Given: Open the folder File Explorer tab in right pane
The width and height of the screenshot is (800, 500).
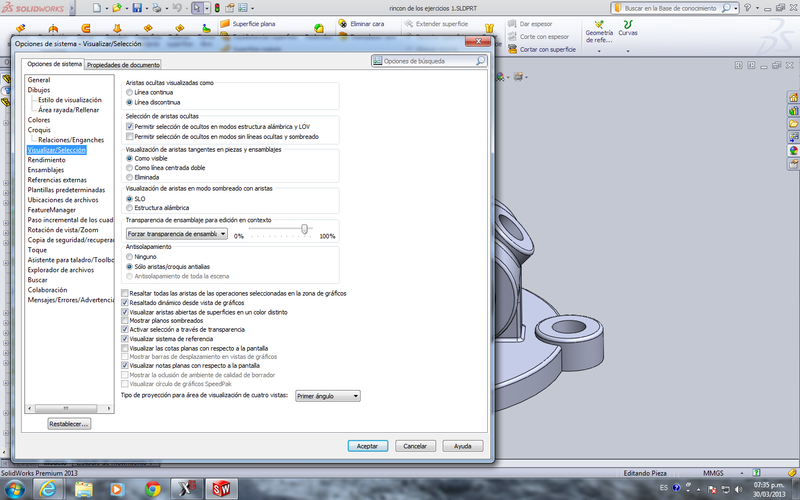Looking at the screenshot, I should click(x=793, y=123).
